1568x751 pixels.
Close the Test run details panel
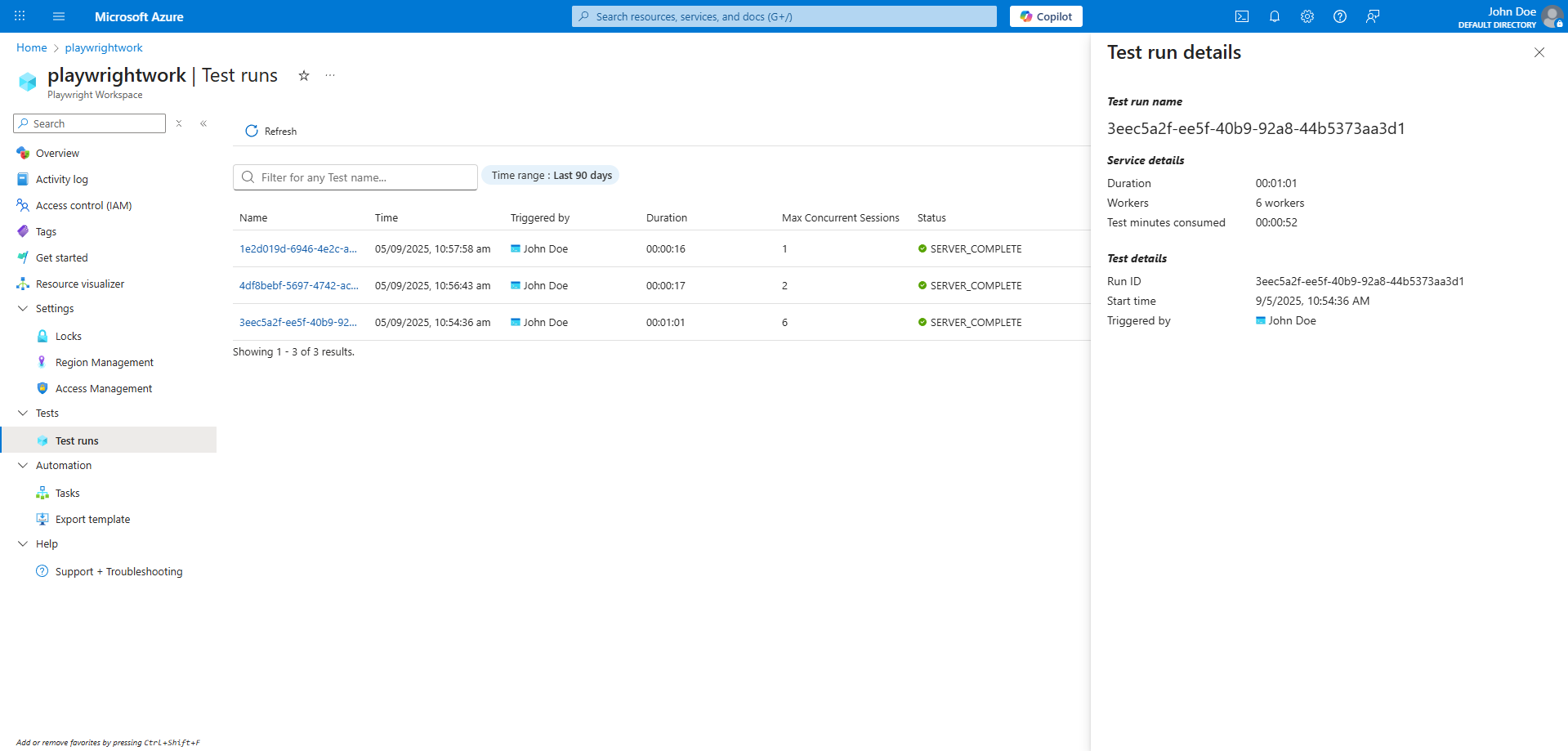coord(1539,52)
